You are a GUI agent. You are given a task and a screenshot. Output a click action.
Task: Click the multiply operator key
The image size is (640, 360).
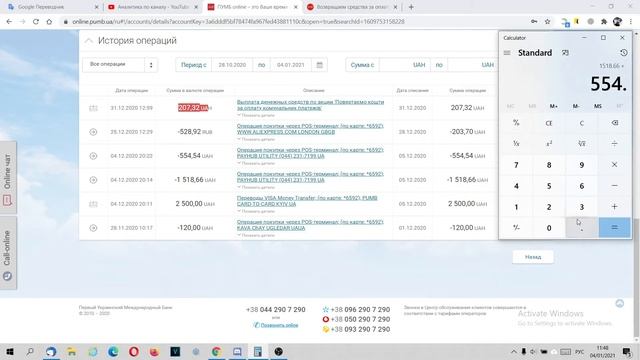615,165
